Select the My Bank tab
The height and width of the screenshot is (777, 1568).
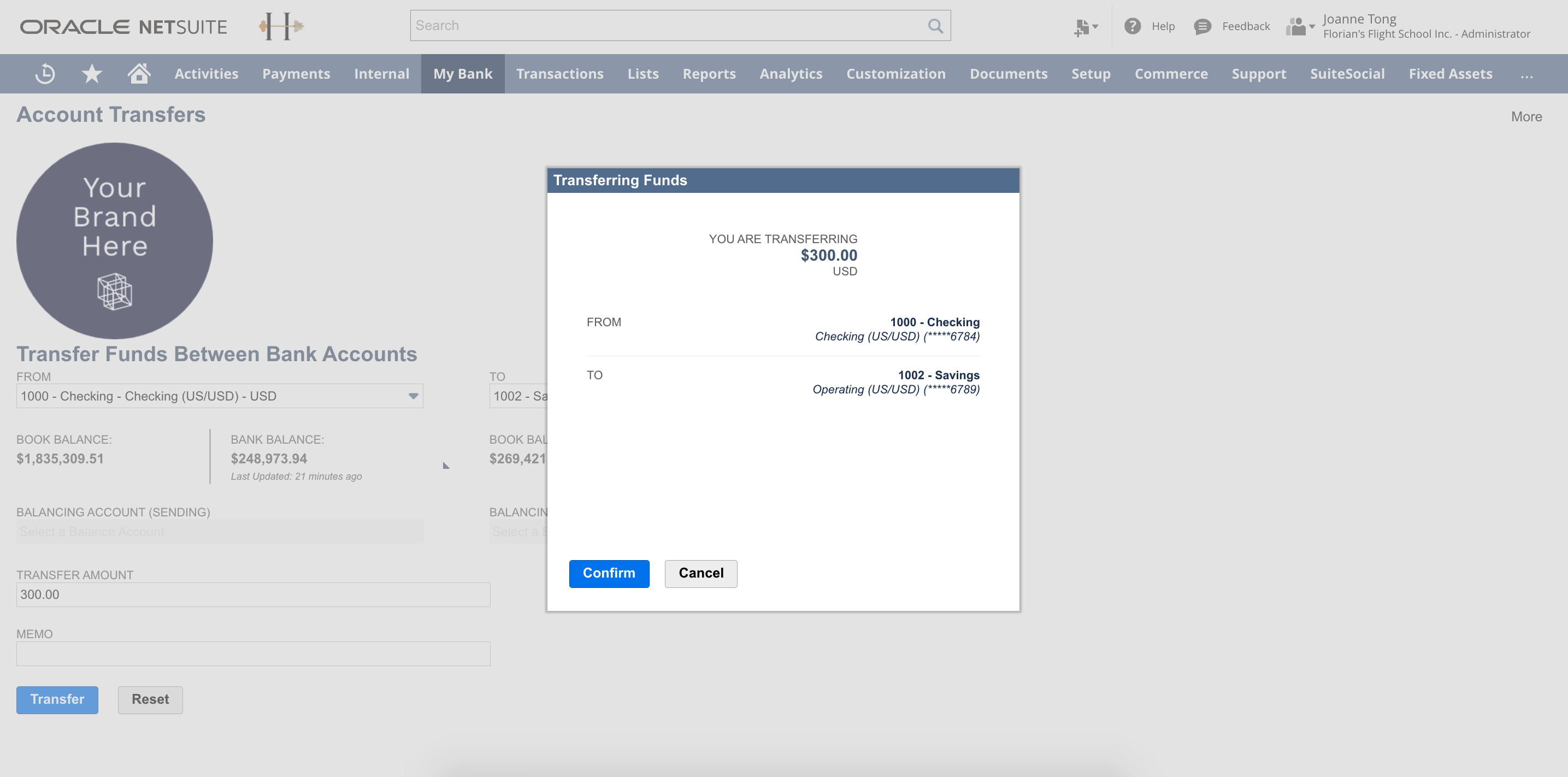tap(463, 74)
